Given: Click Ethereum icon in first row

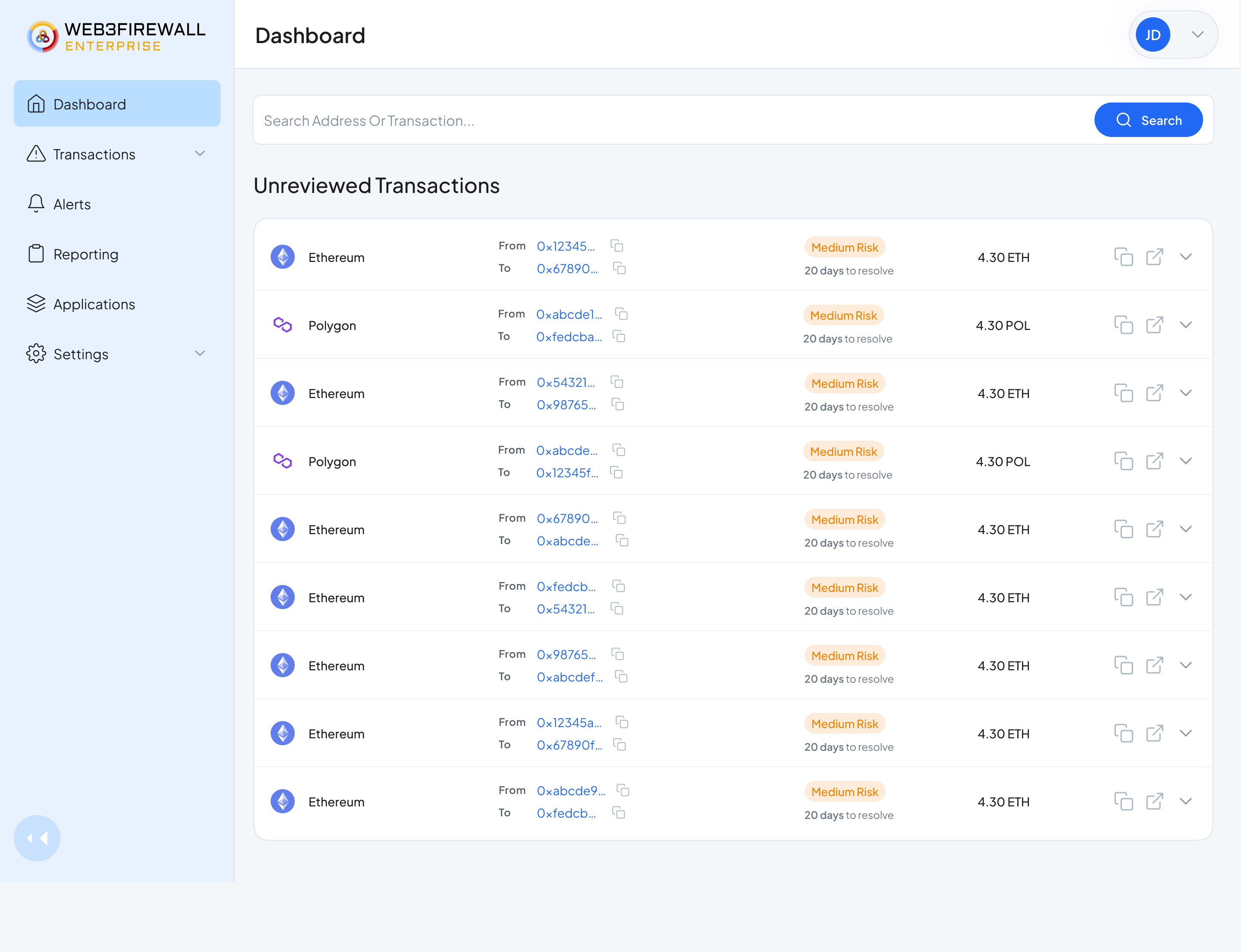Looking at the screenshot, I should tap(282, 257).
